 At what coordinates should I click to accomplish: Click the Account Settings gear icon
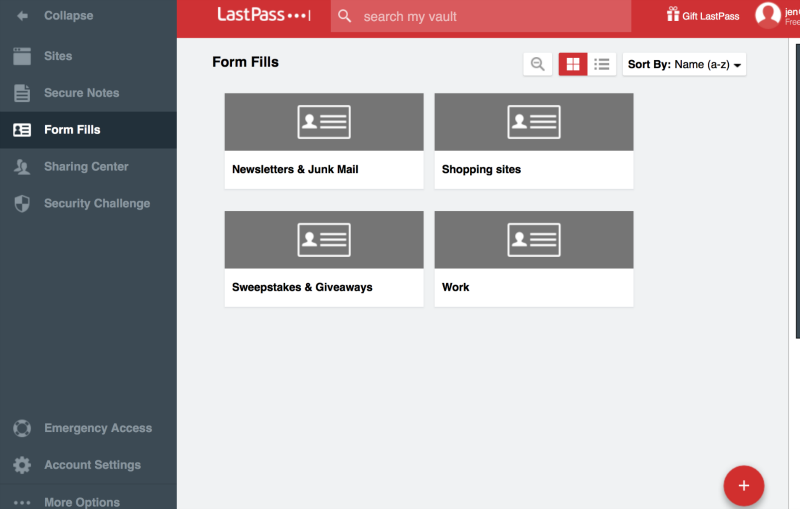pyautogui.click(x=22, y=465)
